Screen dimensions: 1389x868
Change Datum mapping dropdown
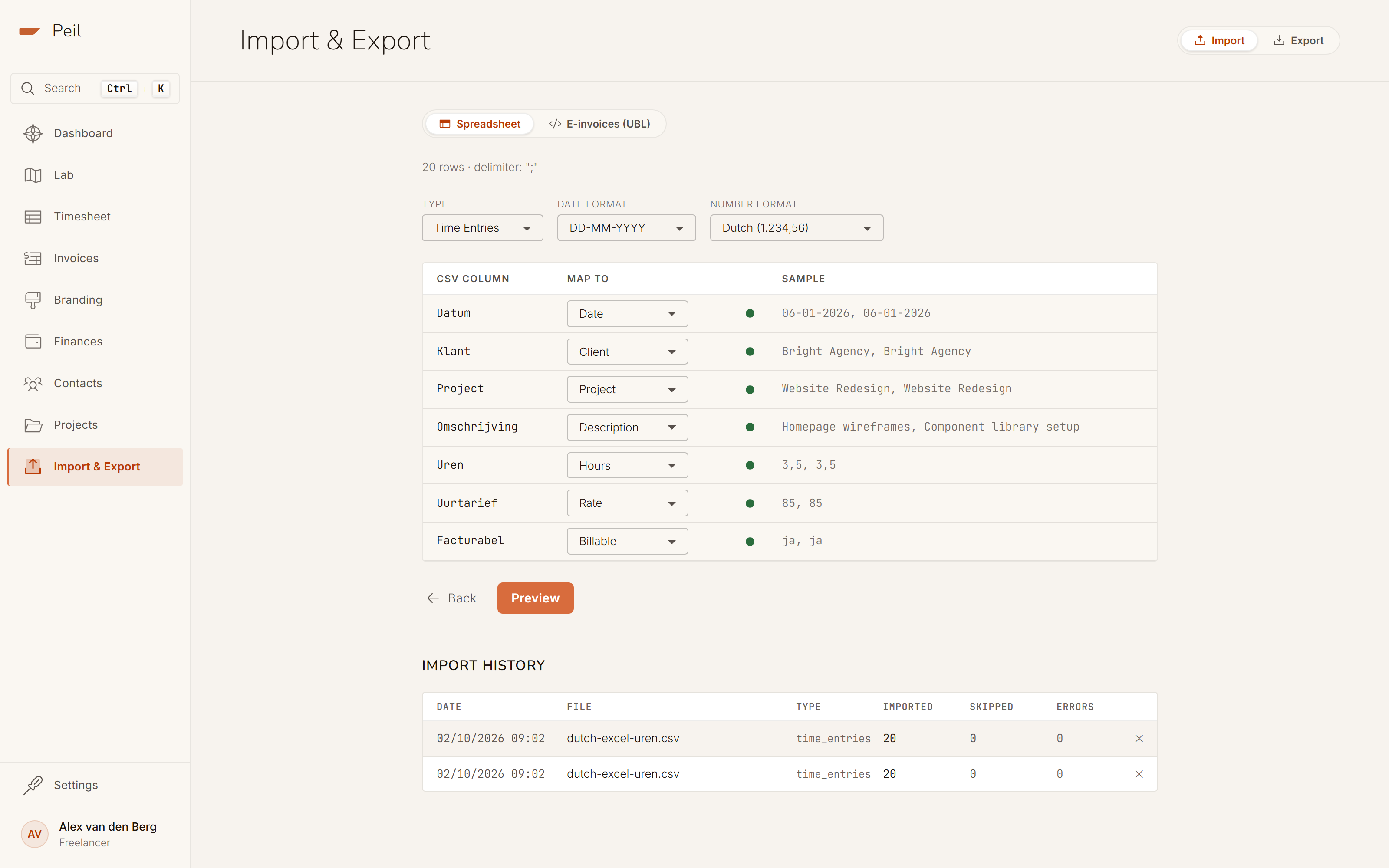(627, 313)
